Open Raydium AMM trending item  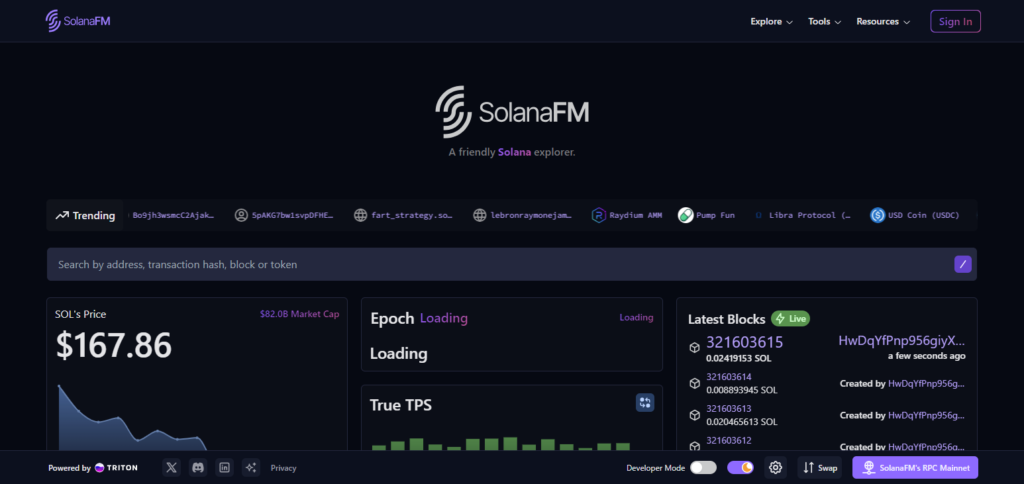coord(635,215)
